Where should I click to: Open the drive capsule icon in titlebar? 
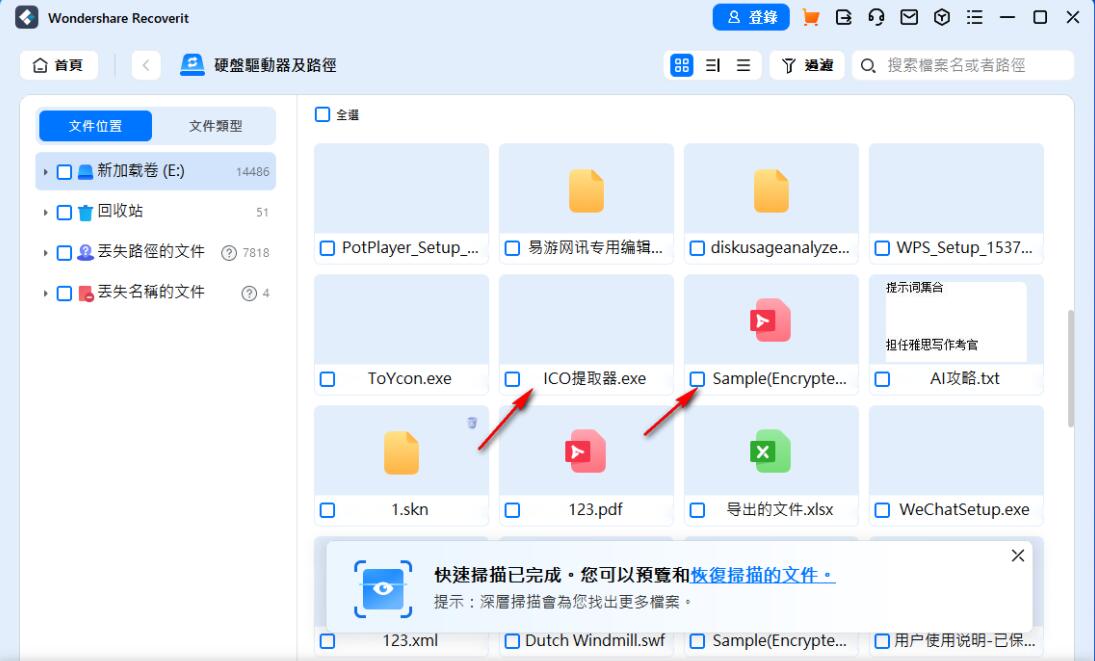click(x=843, y=17)
